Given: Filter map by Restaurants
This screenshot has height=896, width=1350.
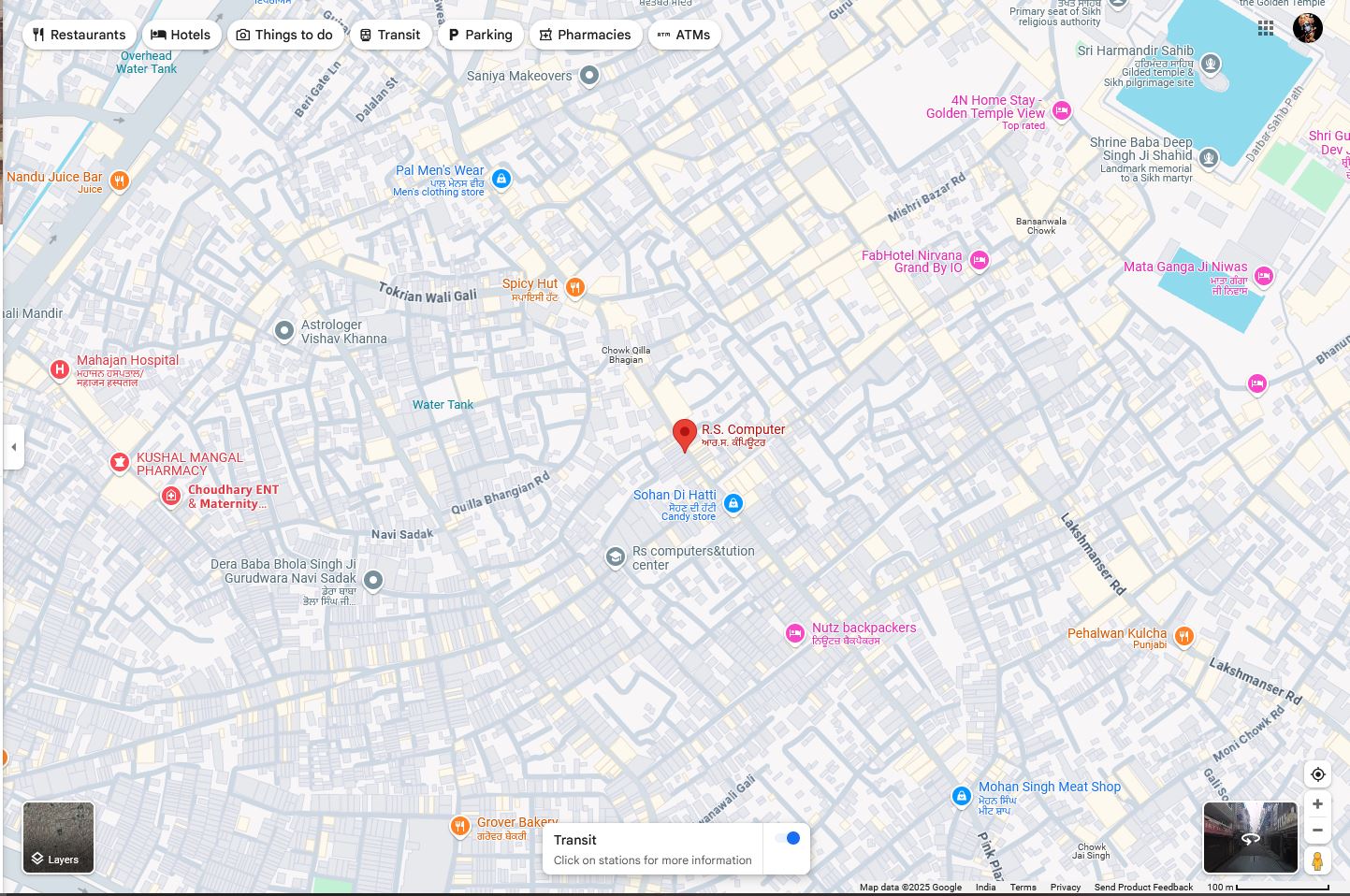Looking at the screenshot, I should point(79,35).
